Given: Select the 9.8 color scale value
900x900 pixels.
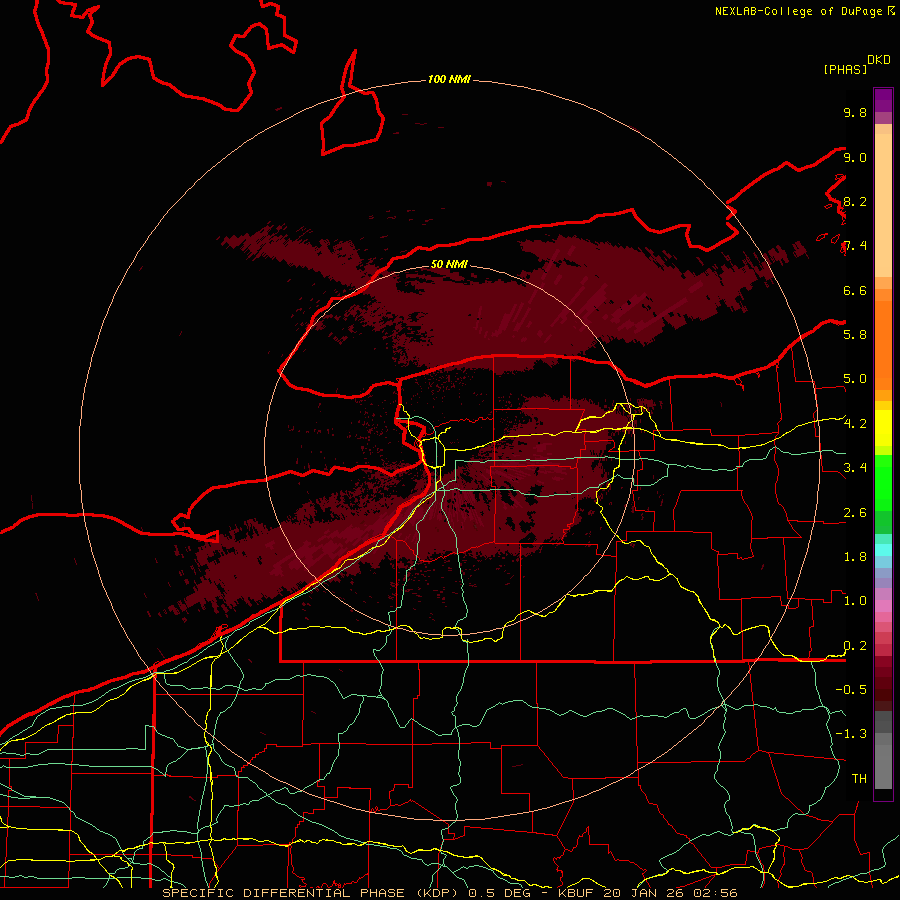Looking at the screenshot, I should pos(855,112).
